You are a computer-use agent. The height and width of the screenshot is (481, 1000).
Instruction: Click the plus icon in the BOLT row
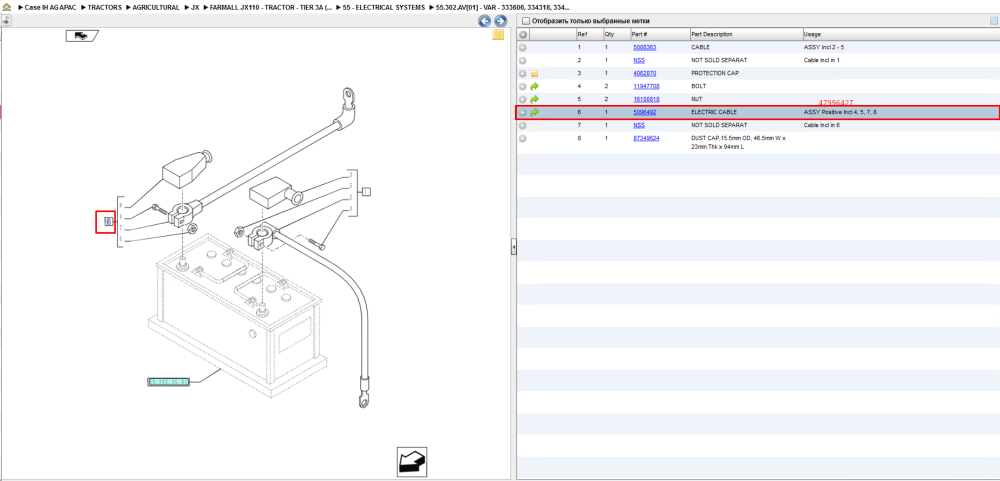(x=522, y=86)
